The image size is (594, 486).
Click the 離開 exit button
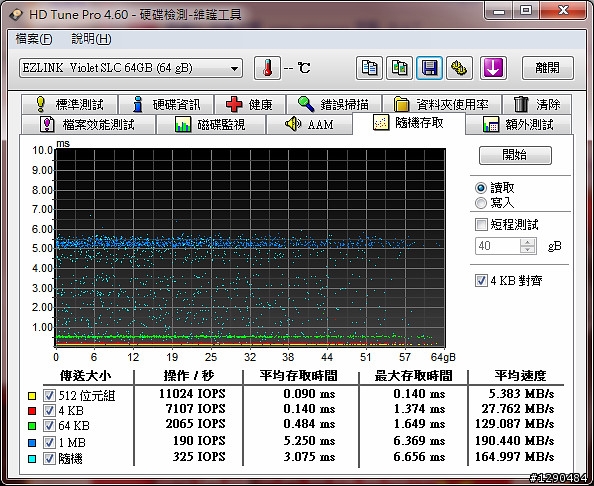[x=547, y=68]
